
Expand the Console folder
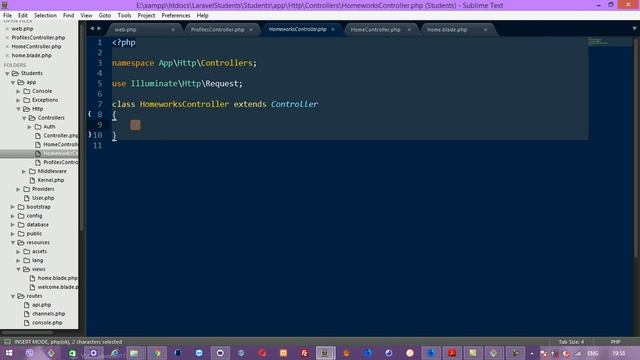(x=18, y=91)
